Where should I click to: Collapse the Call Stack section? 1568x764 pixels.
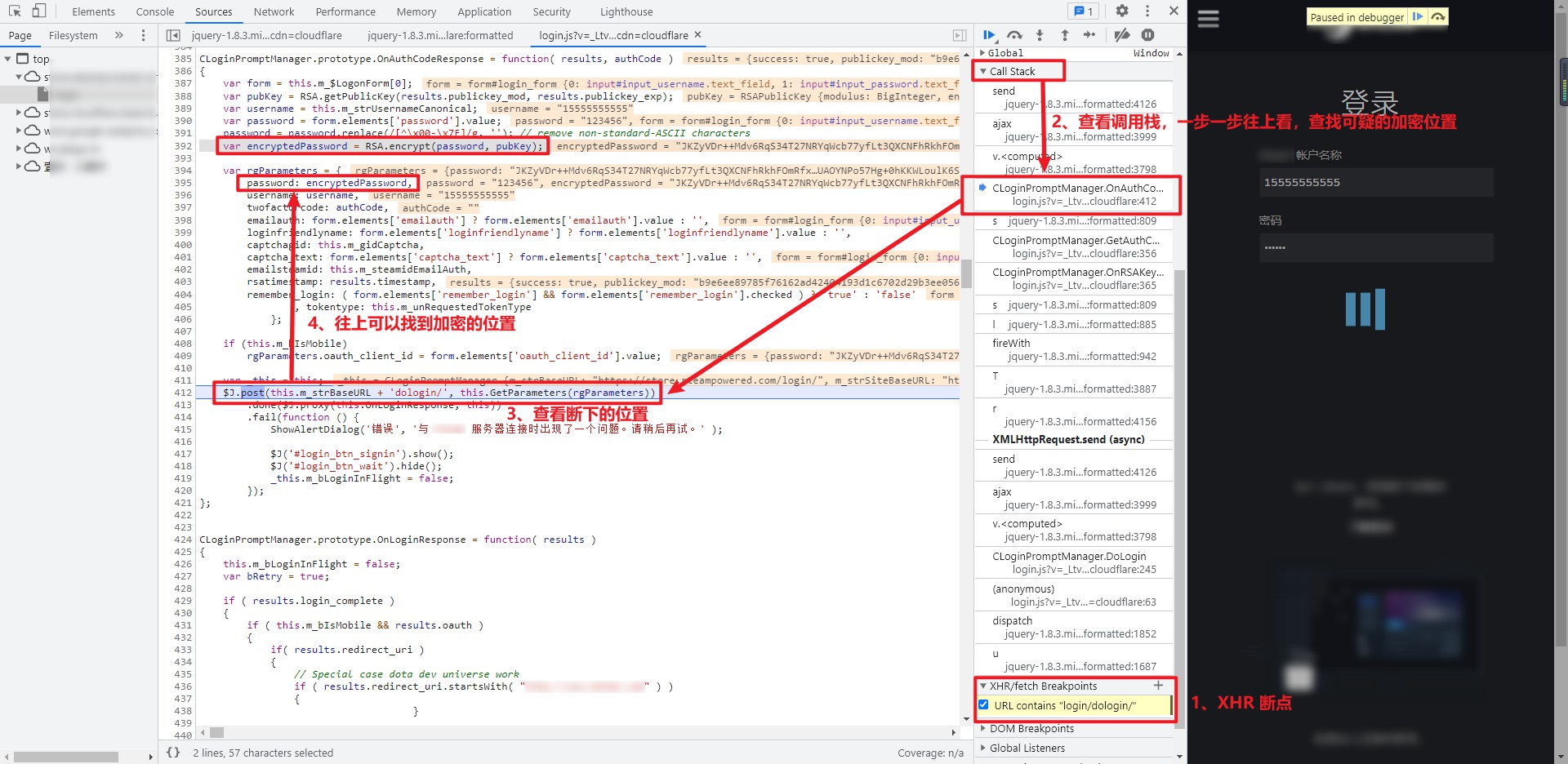click(x=983, y=71)
